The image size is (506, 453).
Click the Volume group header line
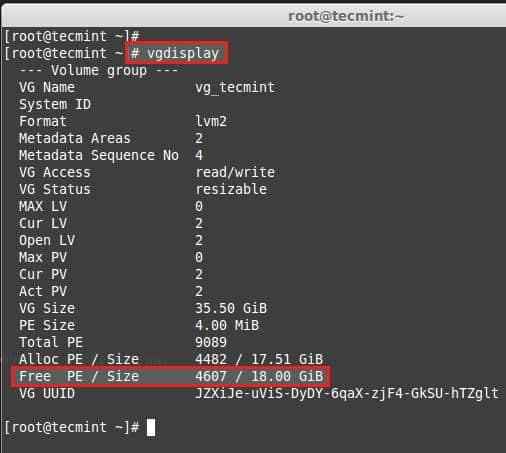coord(99,71)
